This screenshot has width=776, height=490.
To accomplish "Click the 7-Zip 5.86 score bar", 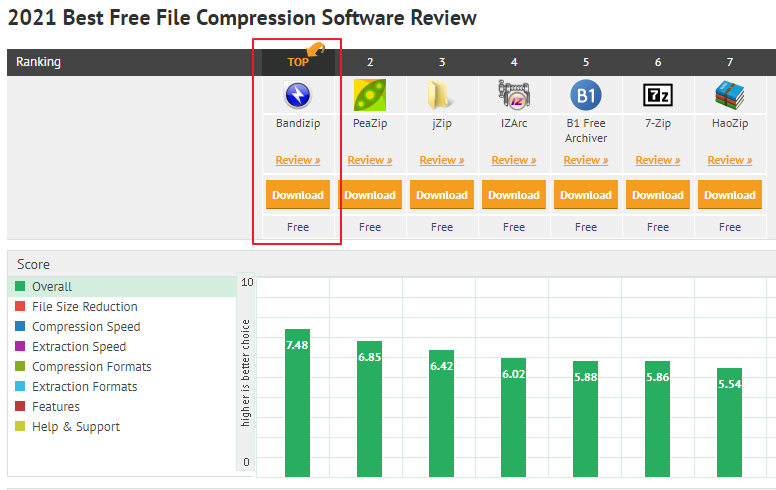I will [657, 419].
